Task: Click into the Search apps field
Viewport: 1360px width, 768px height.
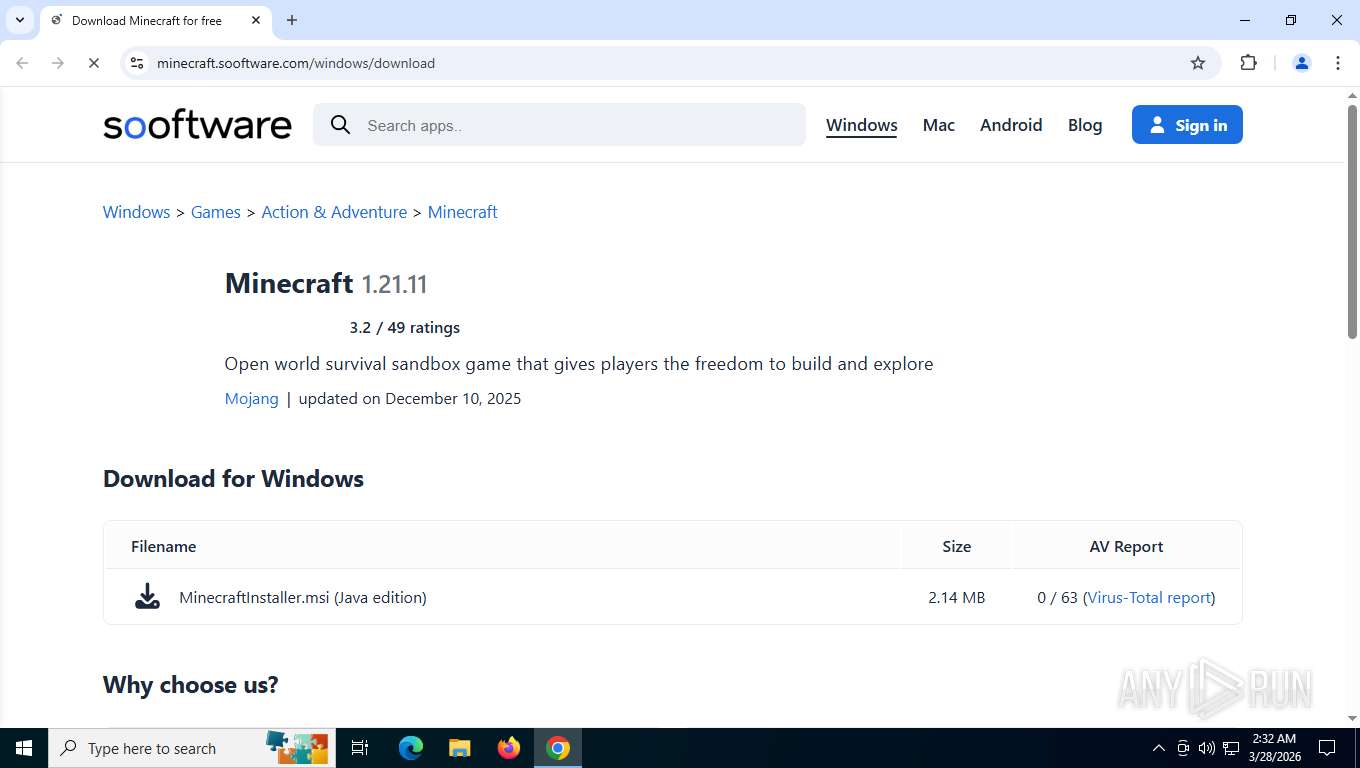Action: (x=559, y=125)
